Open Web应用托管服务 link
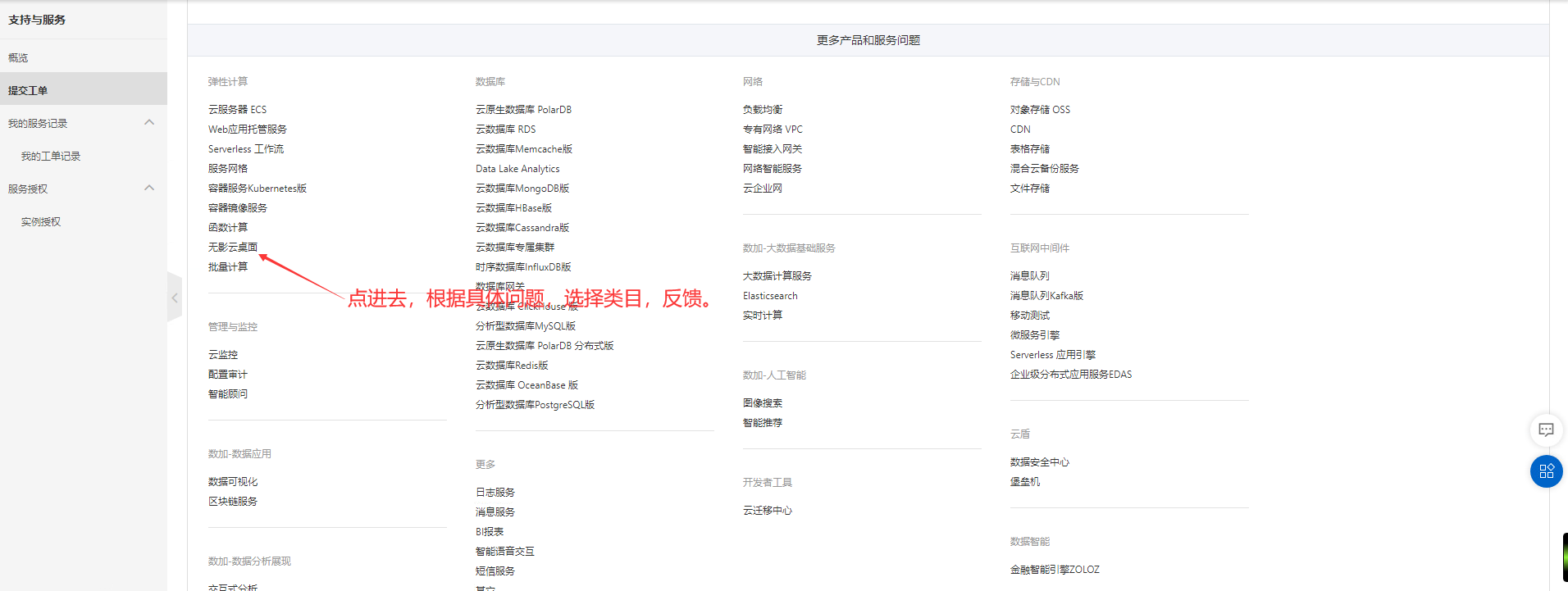Image resolution: width=1568 pixels, height=591 pixels. pyautogui.click(x=248, y=129)
